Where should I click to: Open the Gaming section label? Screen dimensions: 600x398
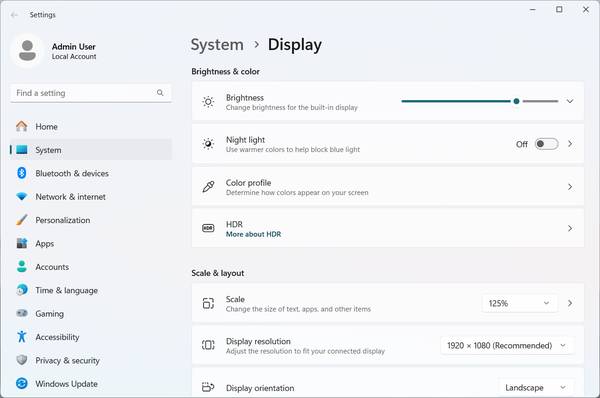point(50,313)
